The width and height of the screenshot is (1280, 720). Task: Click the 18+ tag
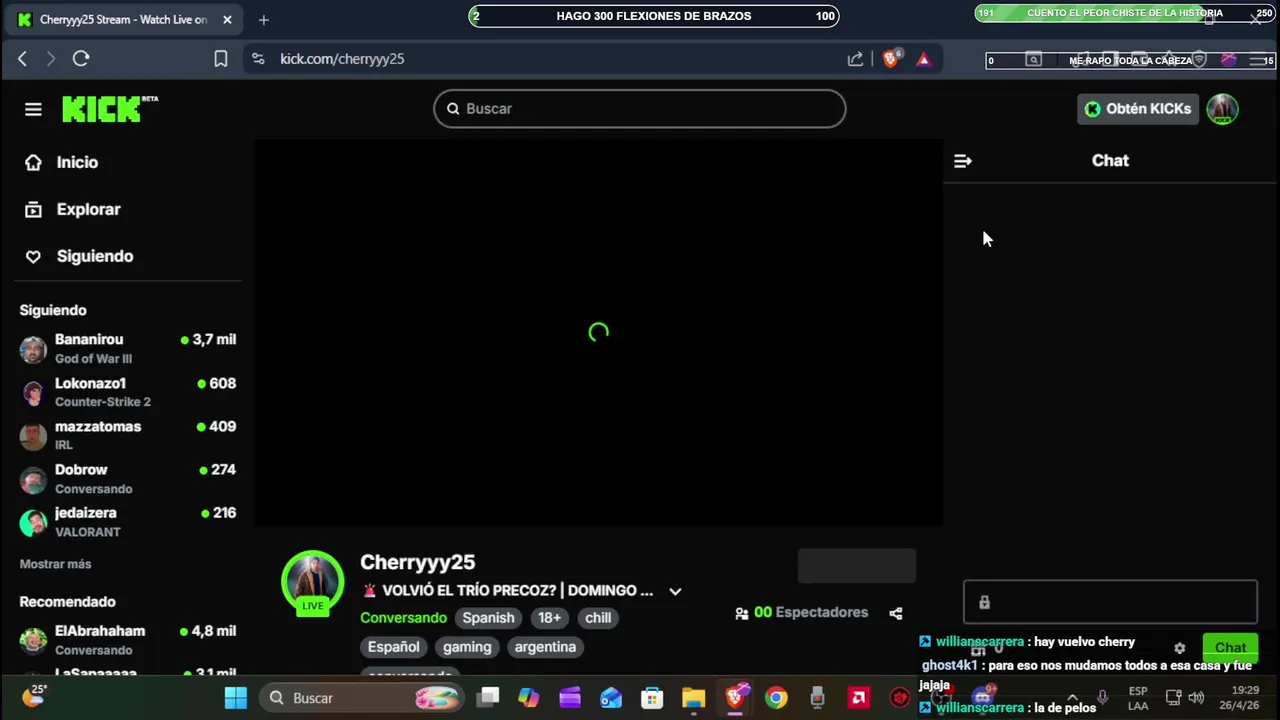tap(550, 618)
